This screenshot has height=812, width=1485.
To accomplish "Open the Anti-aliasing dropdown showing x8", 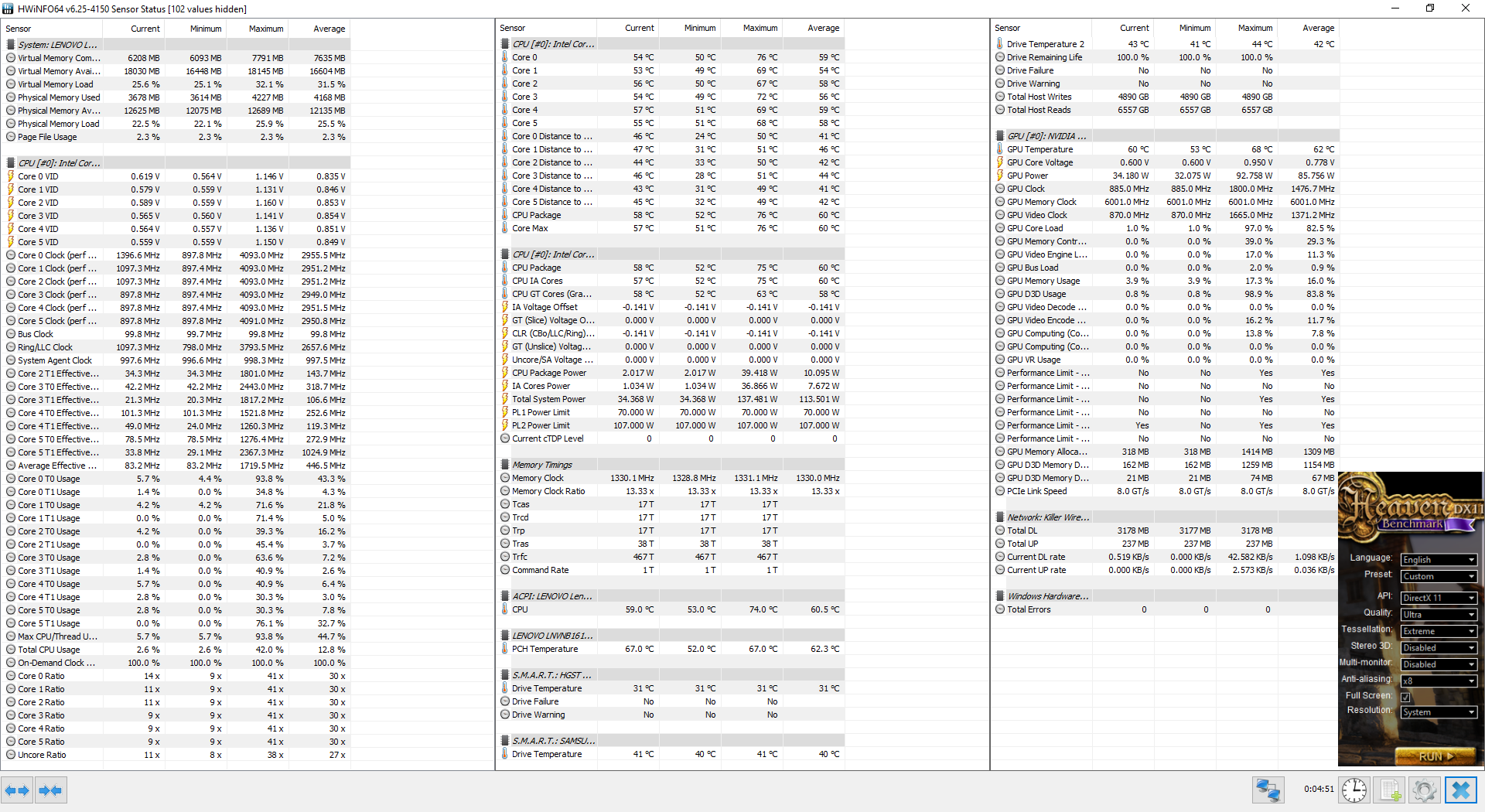I will pos(1439,681).
